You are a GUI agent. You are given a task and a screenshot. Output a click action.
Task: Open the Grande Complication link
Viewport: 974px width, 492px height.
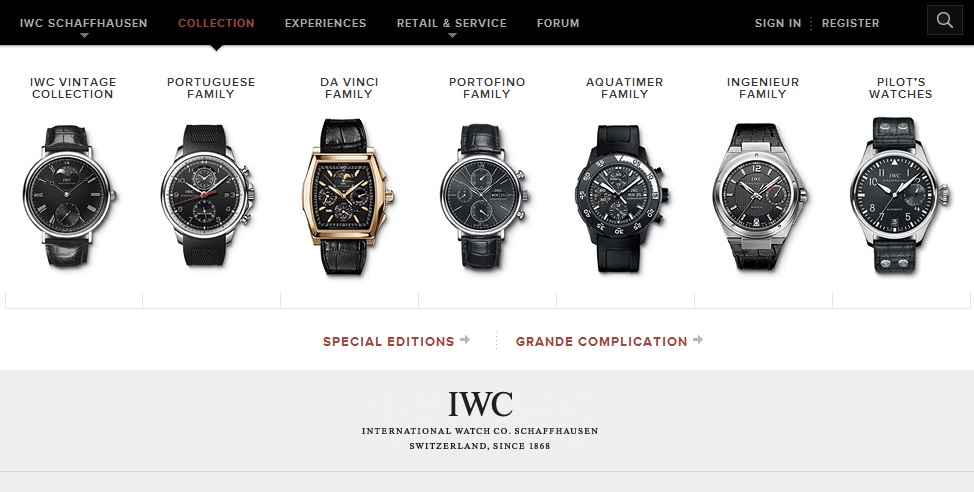point(601,342)
